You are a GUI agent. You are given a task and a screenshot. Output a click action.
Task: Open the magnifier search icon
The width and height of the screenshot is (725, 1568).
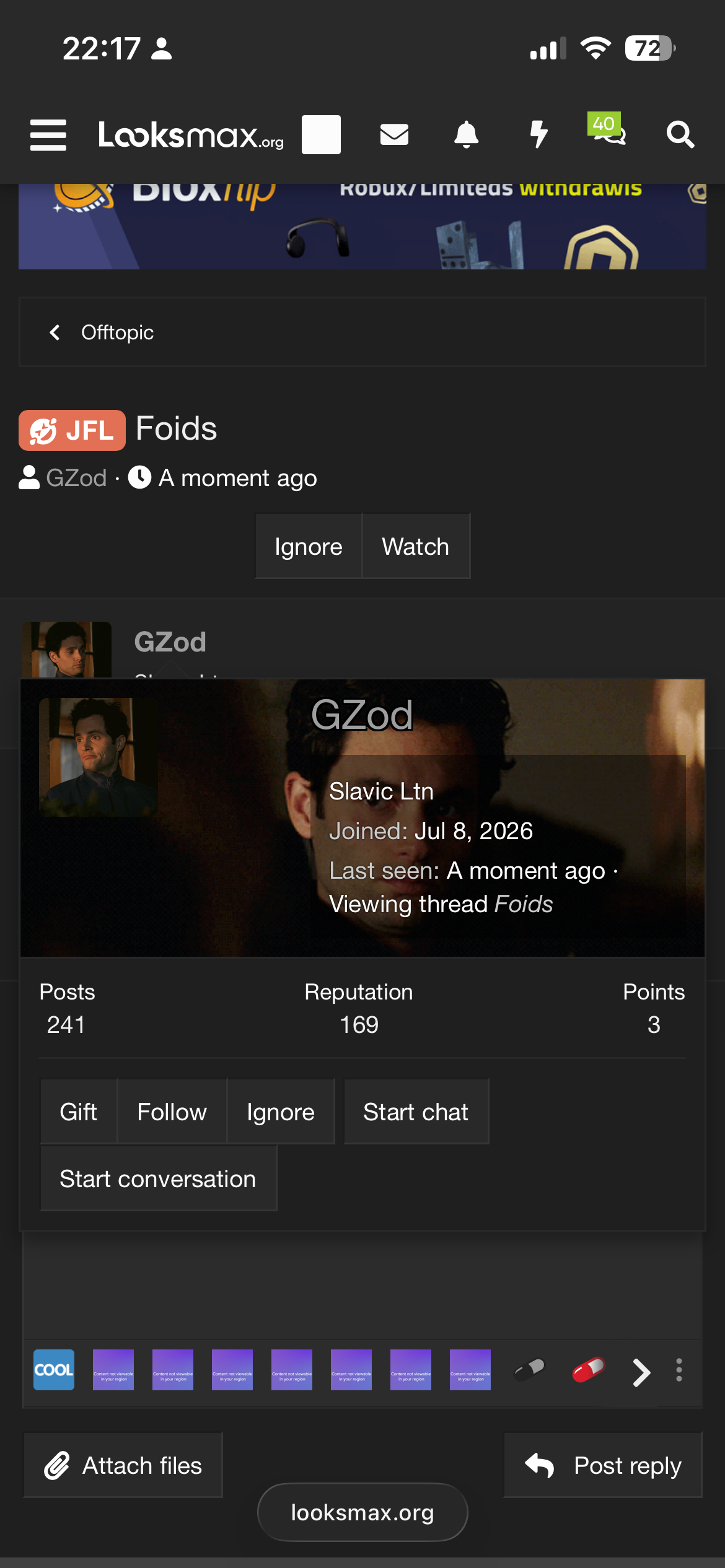[x=680, y=134]
